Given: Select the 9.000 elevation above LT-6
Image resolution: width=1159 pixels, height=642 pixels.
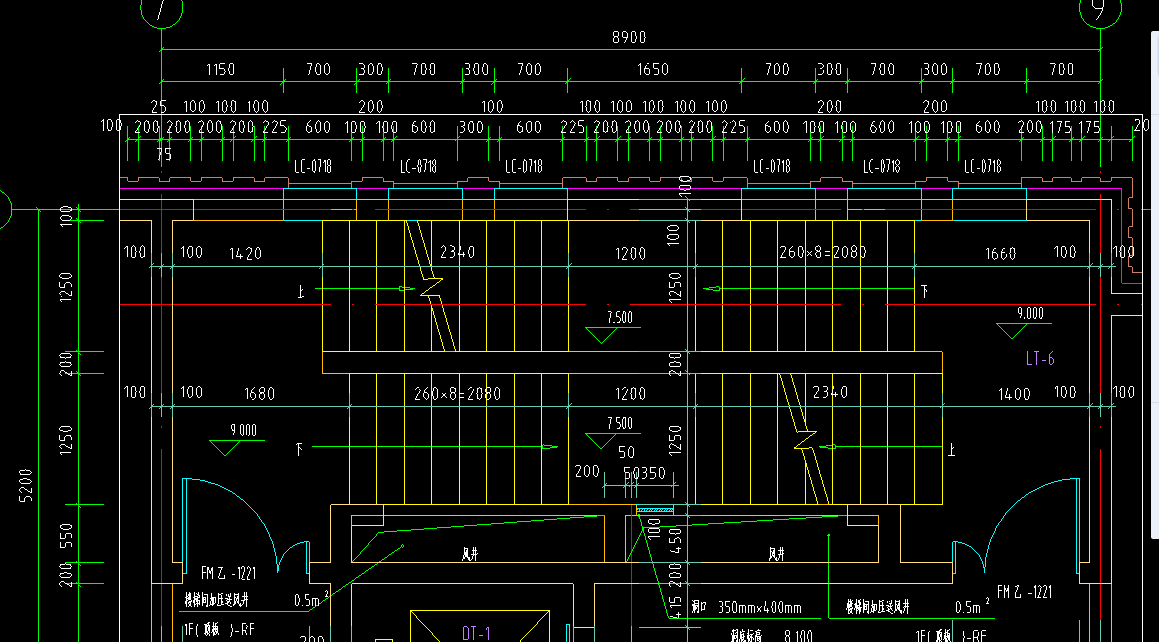Looking at the screenshot, I should [1030, 313].
